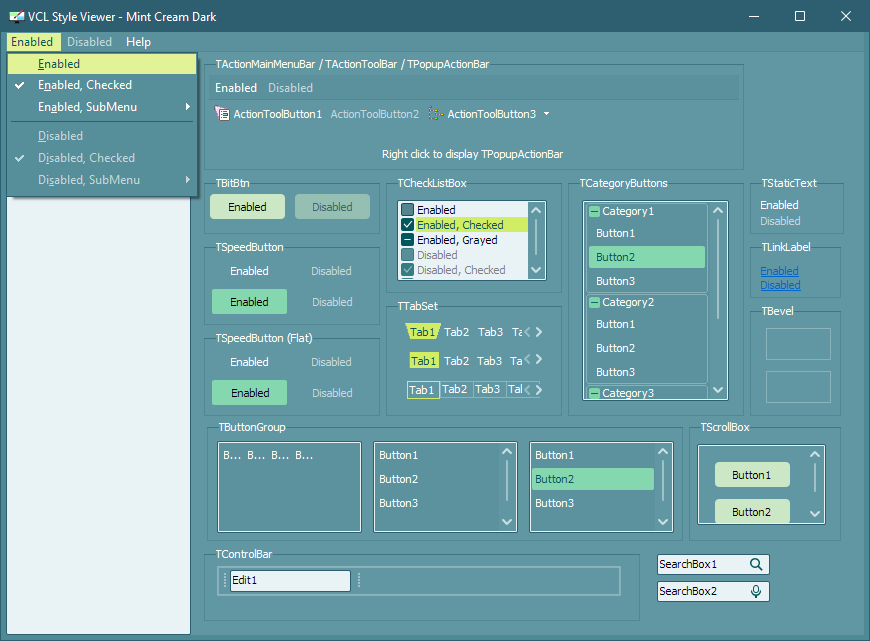Click the 'Disabled, Checked' checklist checkbox

click(x=407, y=270)
